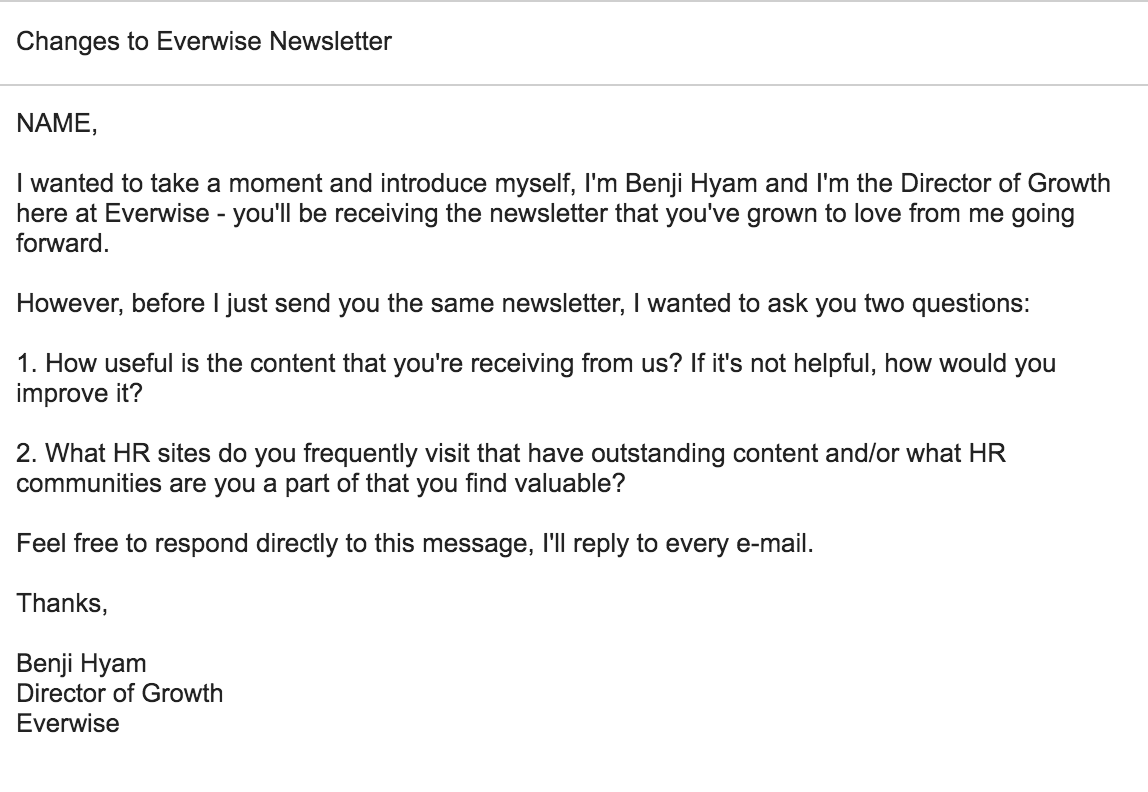
Task: Click the word 'forward.' ending the first paragraph
Action: coord(63,243)
